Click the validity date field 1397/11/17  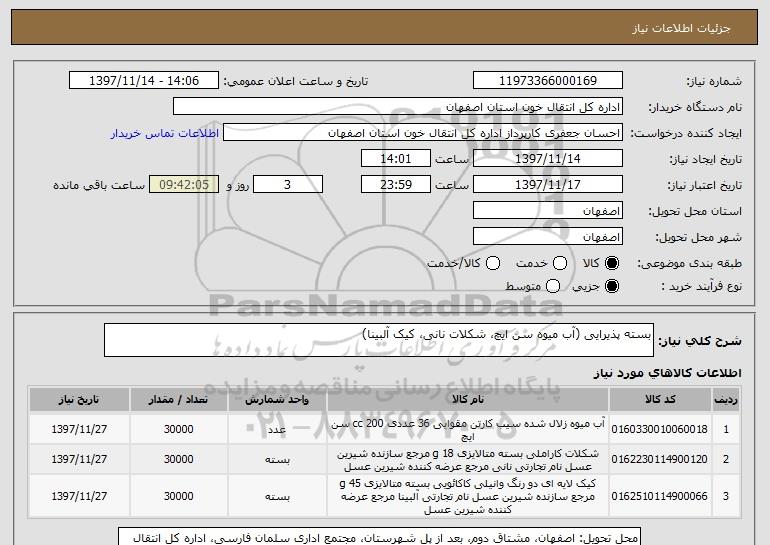click(548, 185)
